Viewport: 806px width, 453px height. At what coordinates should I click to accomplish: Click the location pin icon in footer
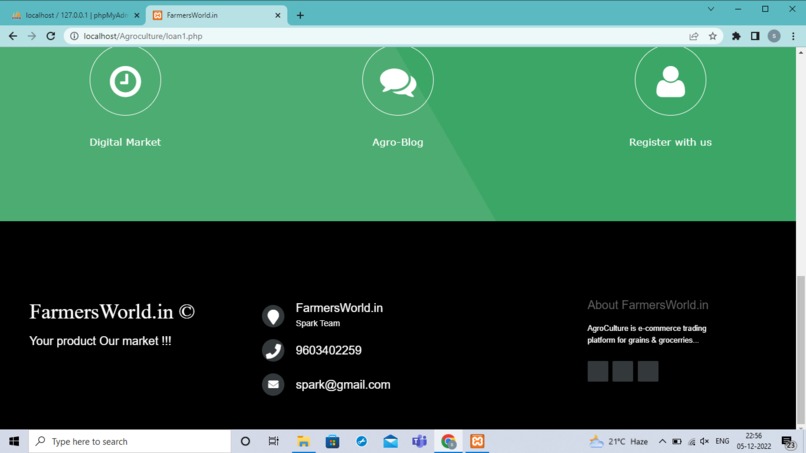(x=273, y=316)
